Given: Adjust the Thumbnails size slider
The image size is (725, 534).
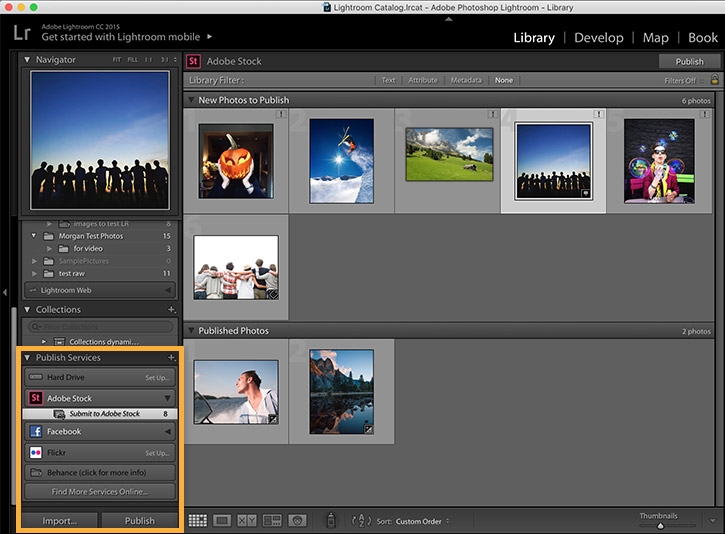Looking at the screenshot, I should click(x=660, y=525).
